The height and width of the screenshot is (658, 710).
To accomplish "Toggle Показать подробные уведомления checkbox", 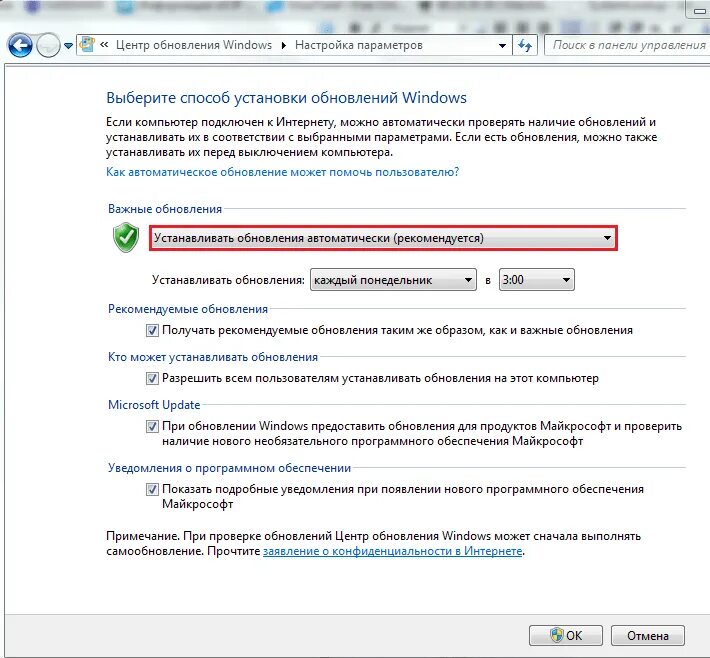I will [152, 490].
